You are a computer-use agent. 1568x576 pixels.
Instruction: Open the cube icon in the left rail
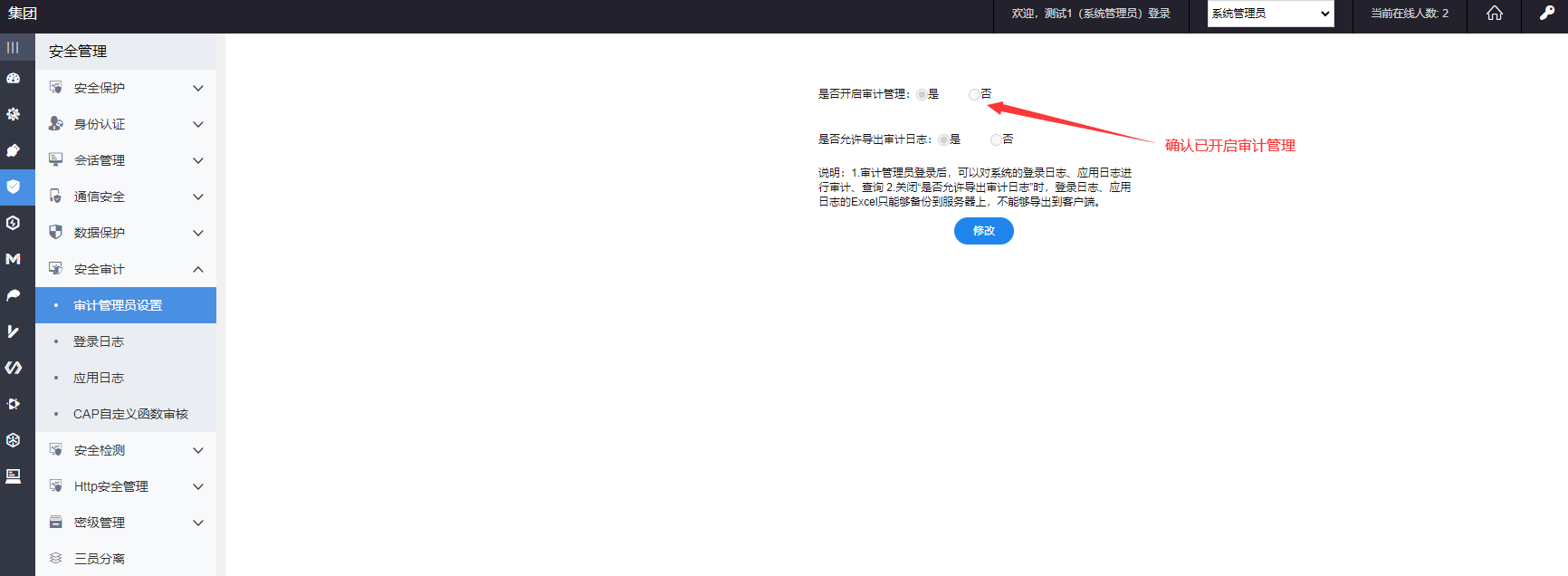pyautogui.click(x=13, y=440)
